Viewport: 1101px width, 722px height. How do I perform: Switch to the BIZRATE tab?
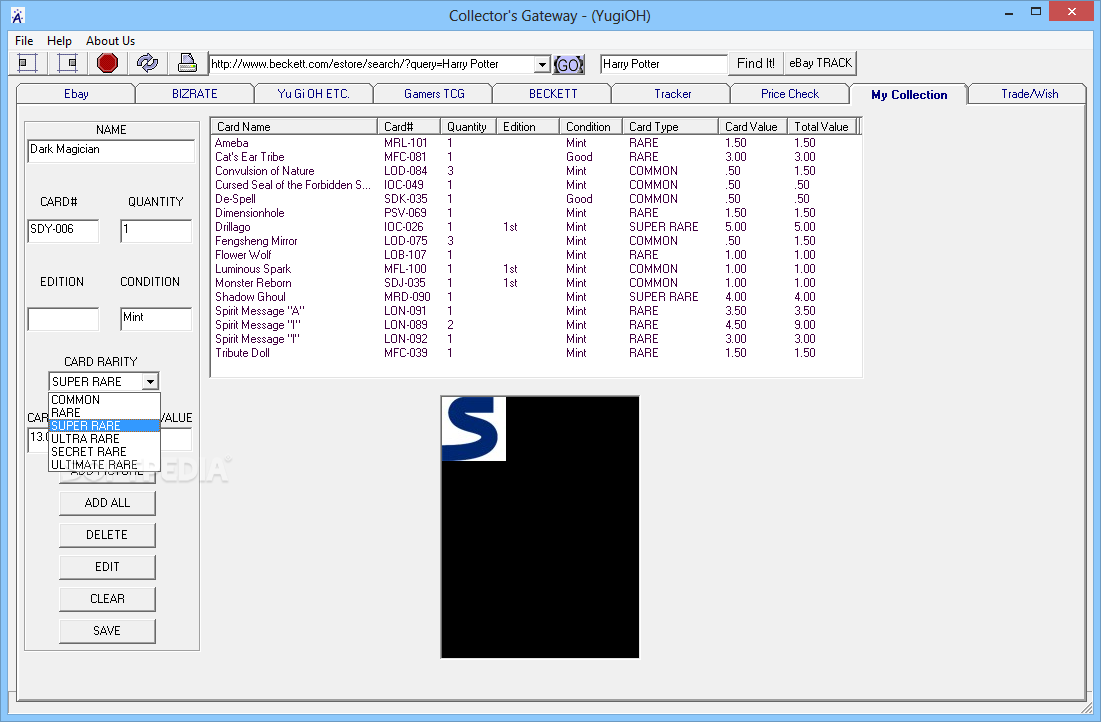(195, 93)
